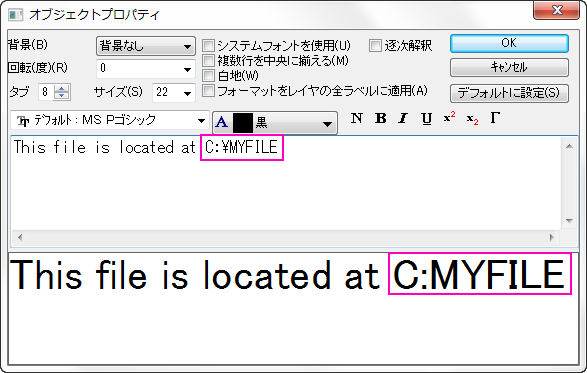The height and width of the screenshot is (373, 587).
Task: Click the preview text 'This file is located at'
Action: tap(195, 275)
